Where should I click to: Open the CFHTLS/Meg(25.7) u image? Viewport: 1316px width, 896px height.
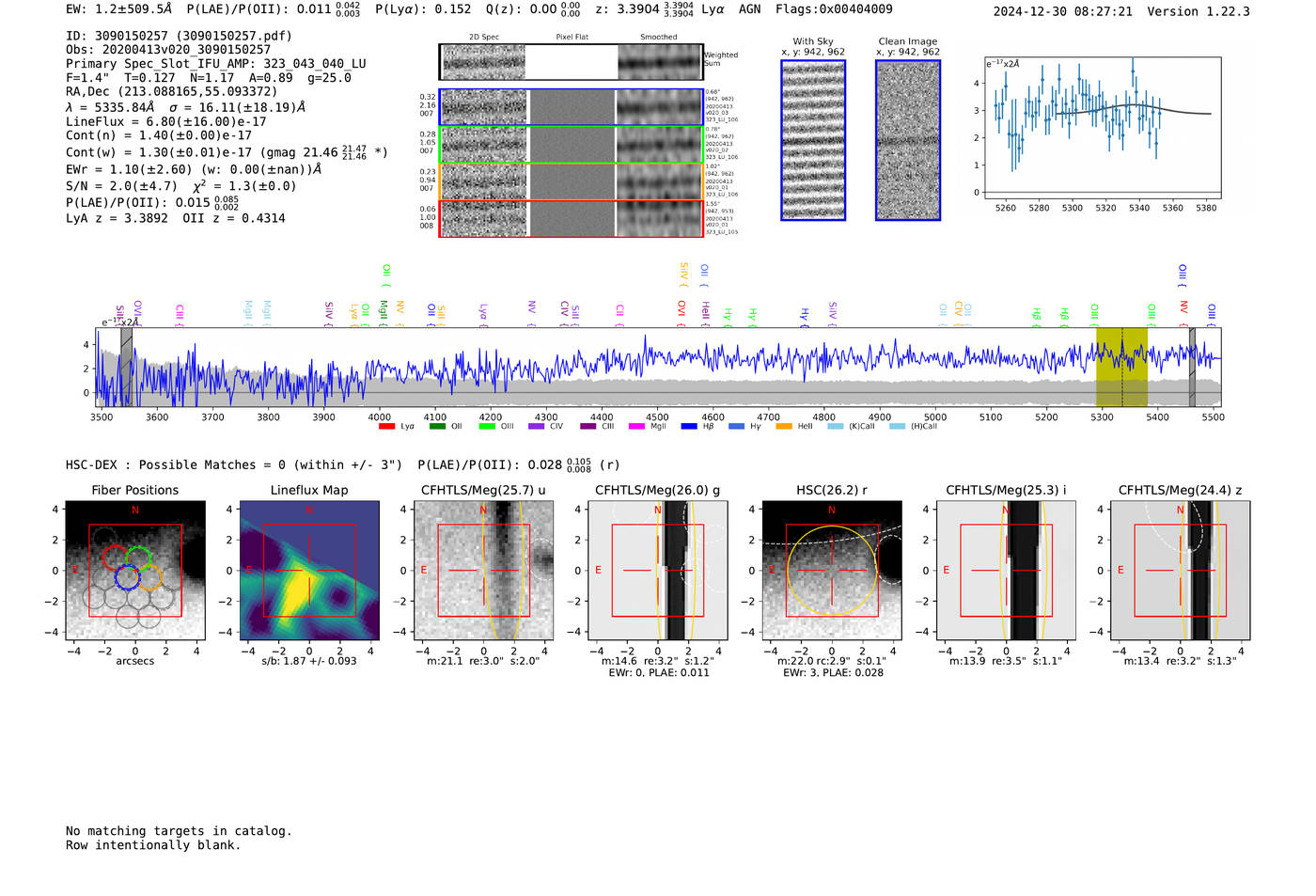[x=483, y=570]
